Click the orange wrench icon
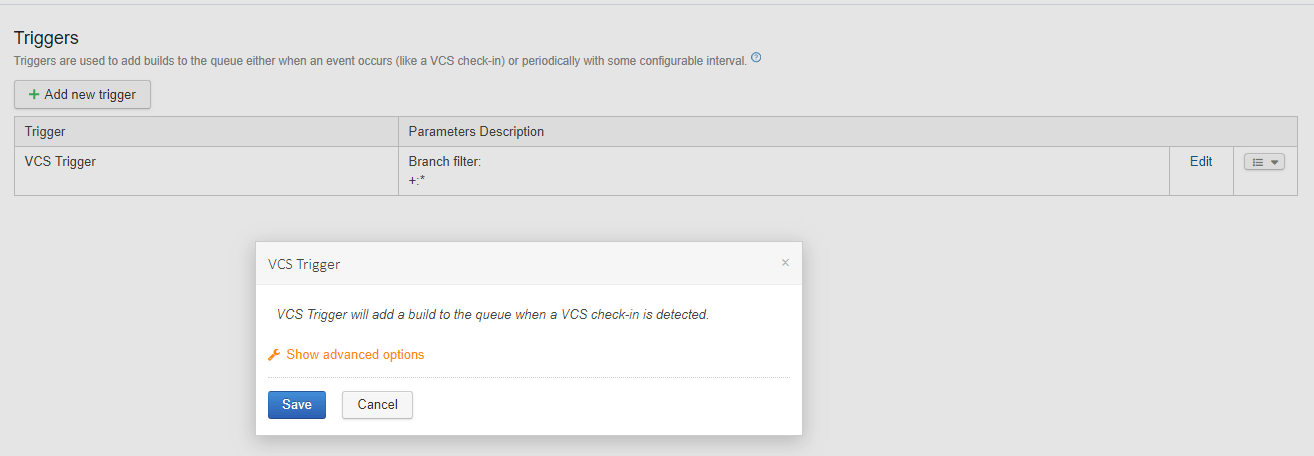The height and width of the screenshot is (456, 1314). tap(274, 355)
